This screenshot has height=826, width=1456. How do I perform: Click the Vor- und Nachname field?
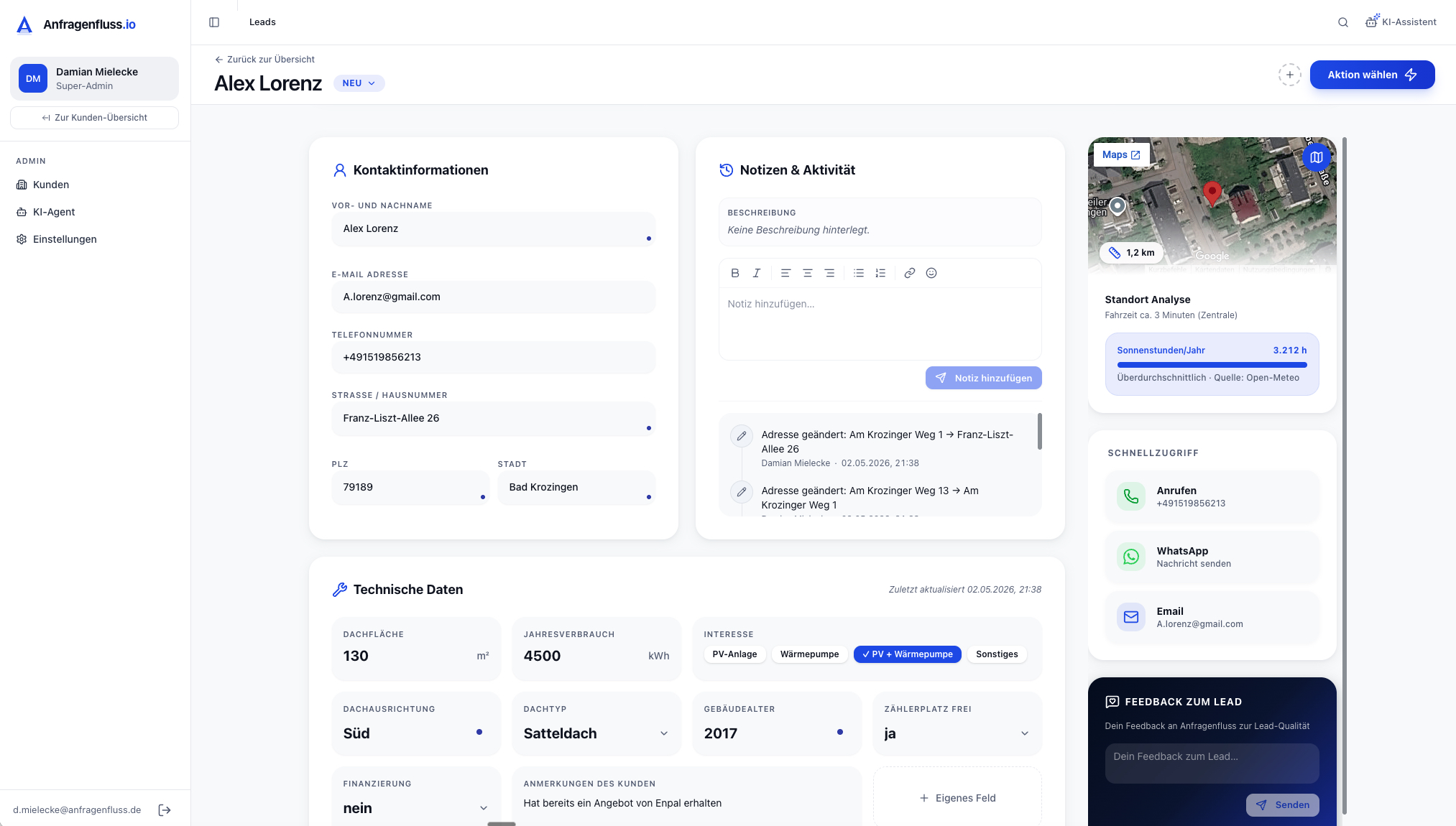493,229
